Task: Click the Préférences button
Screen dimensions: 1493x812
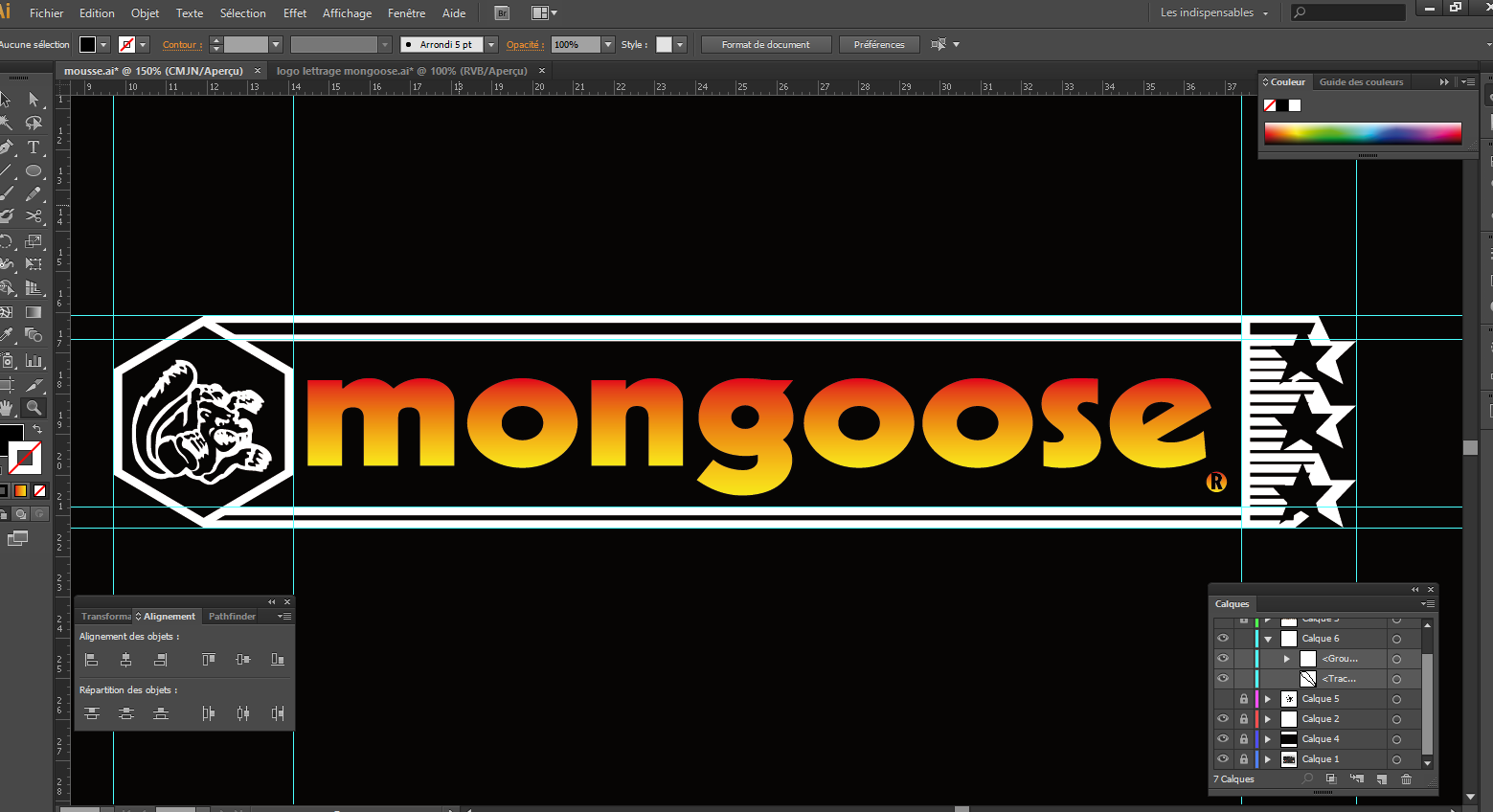Action: point(878,45)
